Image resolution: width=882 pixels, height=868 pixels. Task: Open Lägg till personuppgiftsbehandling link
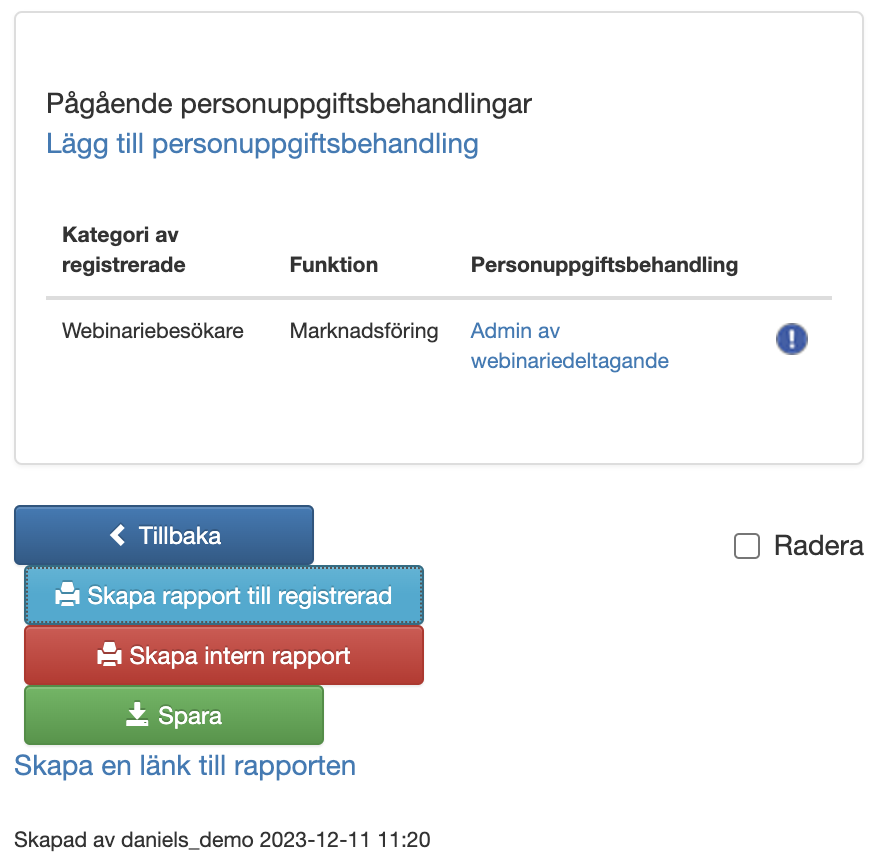262,144
